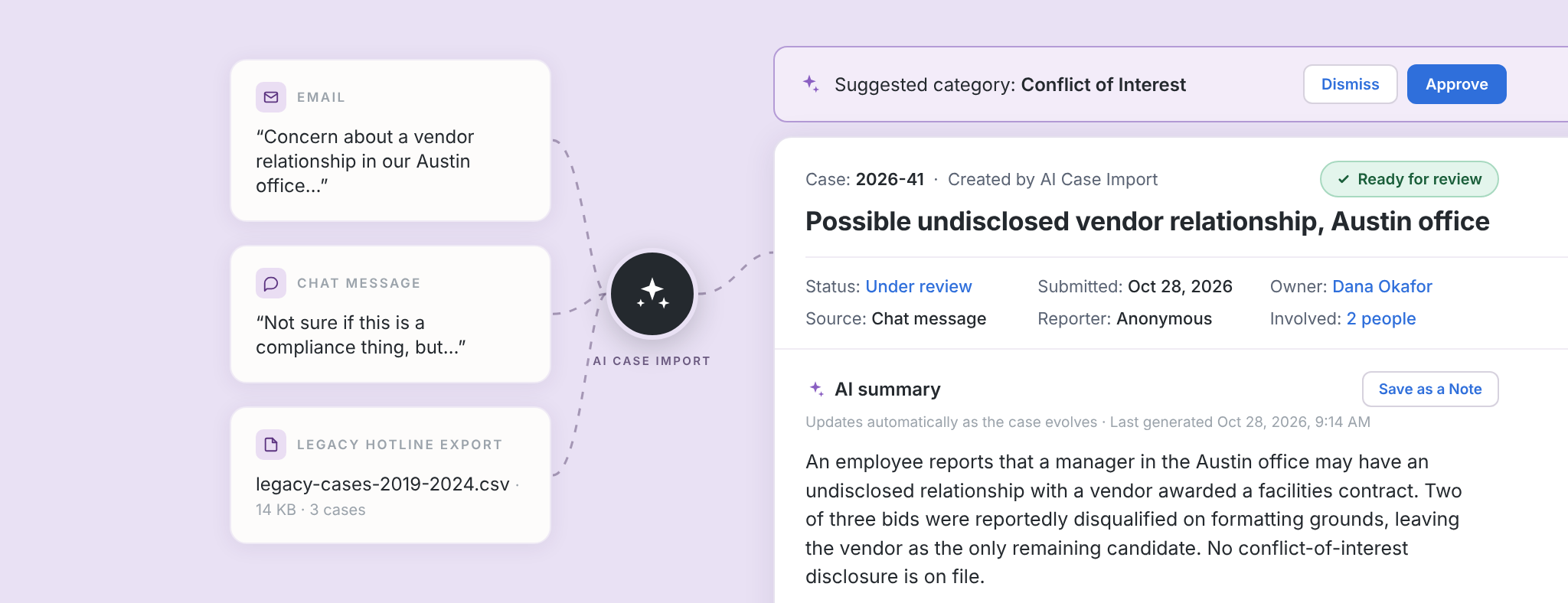The width and height of the screenshot is (1568, 603).
Task: Click "Conflict of Interest" category text
Action: point(1103,84)
